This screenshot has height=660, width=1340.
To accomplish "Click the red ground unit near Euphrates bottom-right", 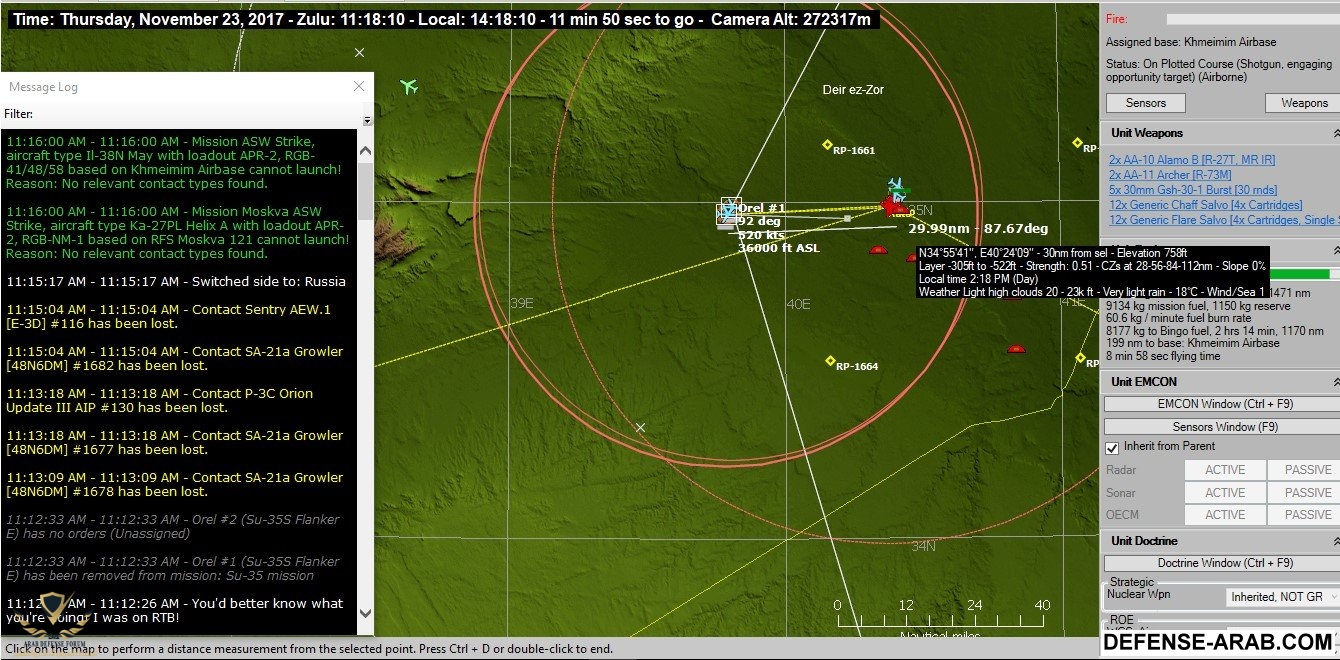I will pyautogui.click(x=1016, y=349).
